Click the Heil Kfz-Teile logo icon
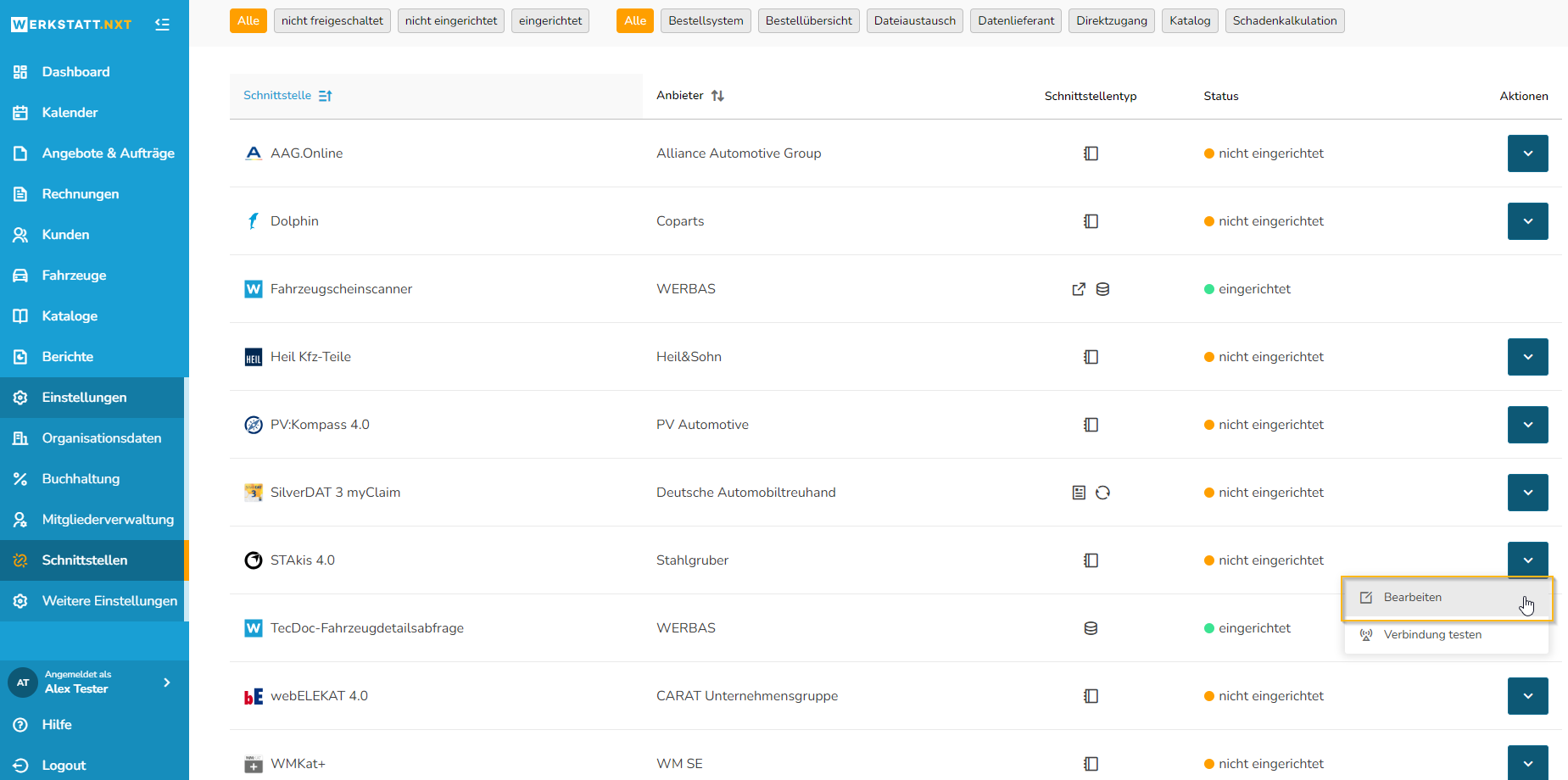Viewport: 1568px width, 780px height. coord(254,357)
